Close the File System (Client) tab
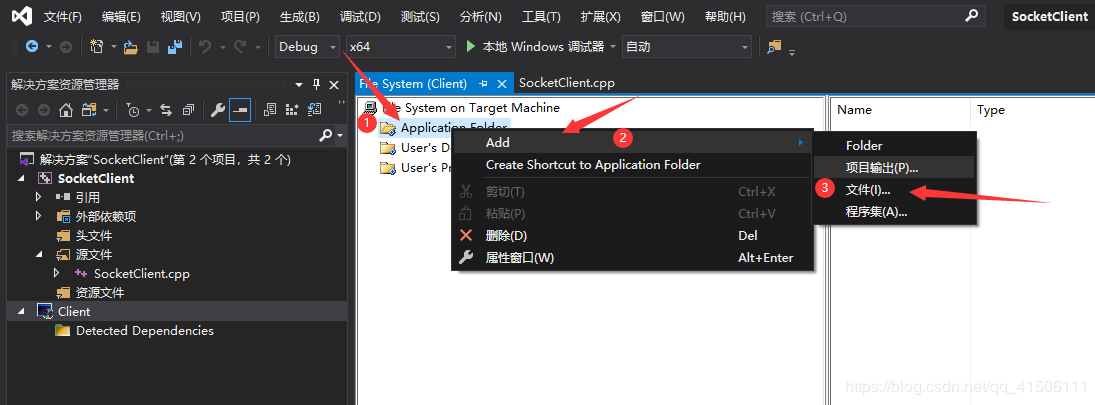The width and height of the screenshot is (1095, 405). tap(501, 84)
